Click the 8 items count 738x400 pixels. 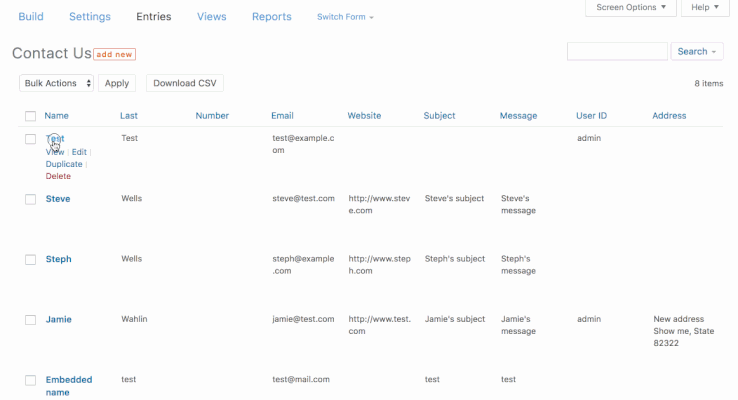[x=709, y=83]
